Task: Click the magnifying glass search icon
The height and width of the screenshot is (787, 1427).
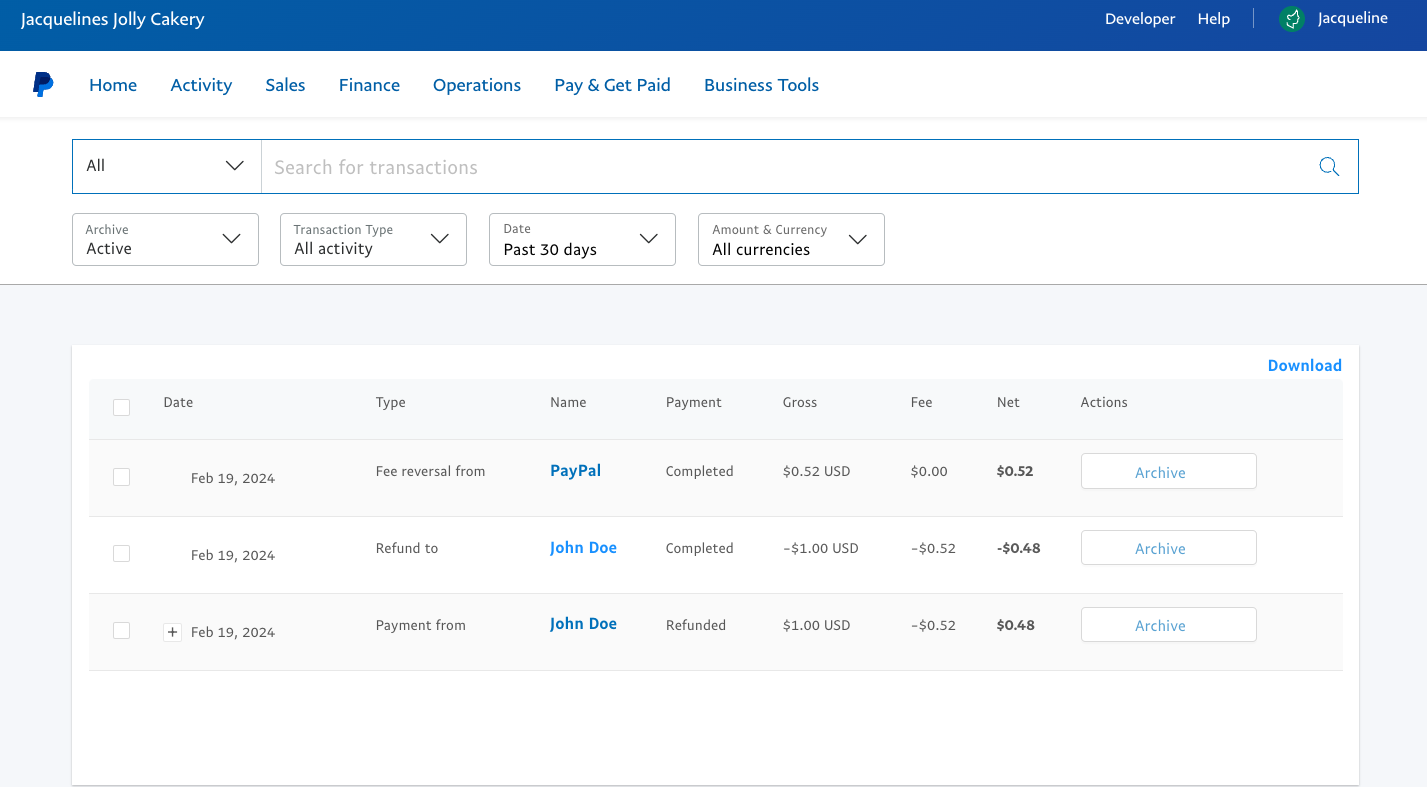Action: click(1328, 167)
